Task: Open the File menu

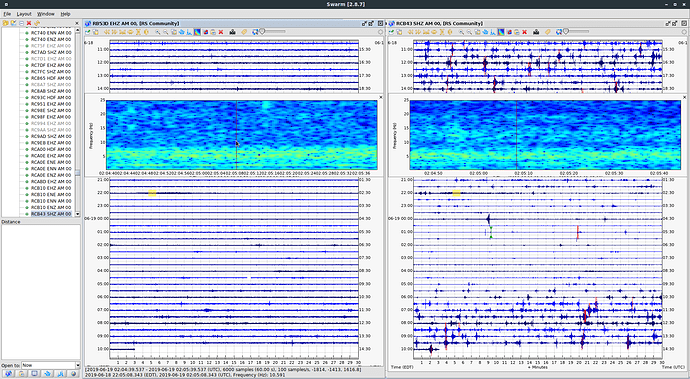Action: point(7,14)
